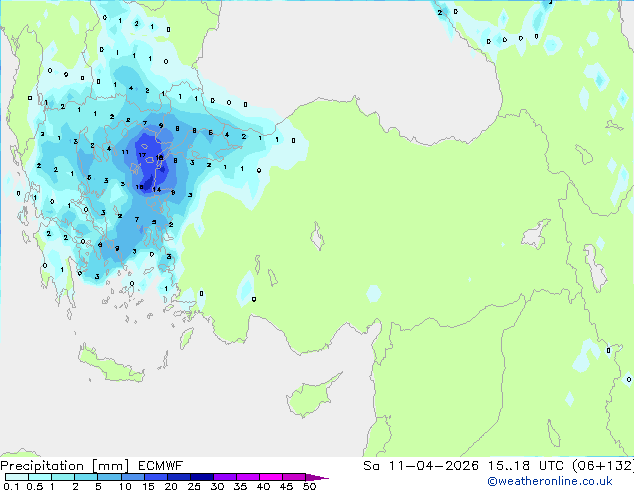Click the '(06+132)' forecast run text
Image resolution: width=634 pixels, height=490 pixels.
[603, 466]
